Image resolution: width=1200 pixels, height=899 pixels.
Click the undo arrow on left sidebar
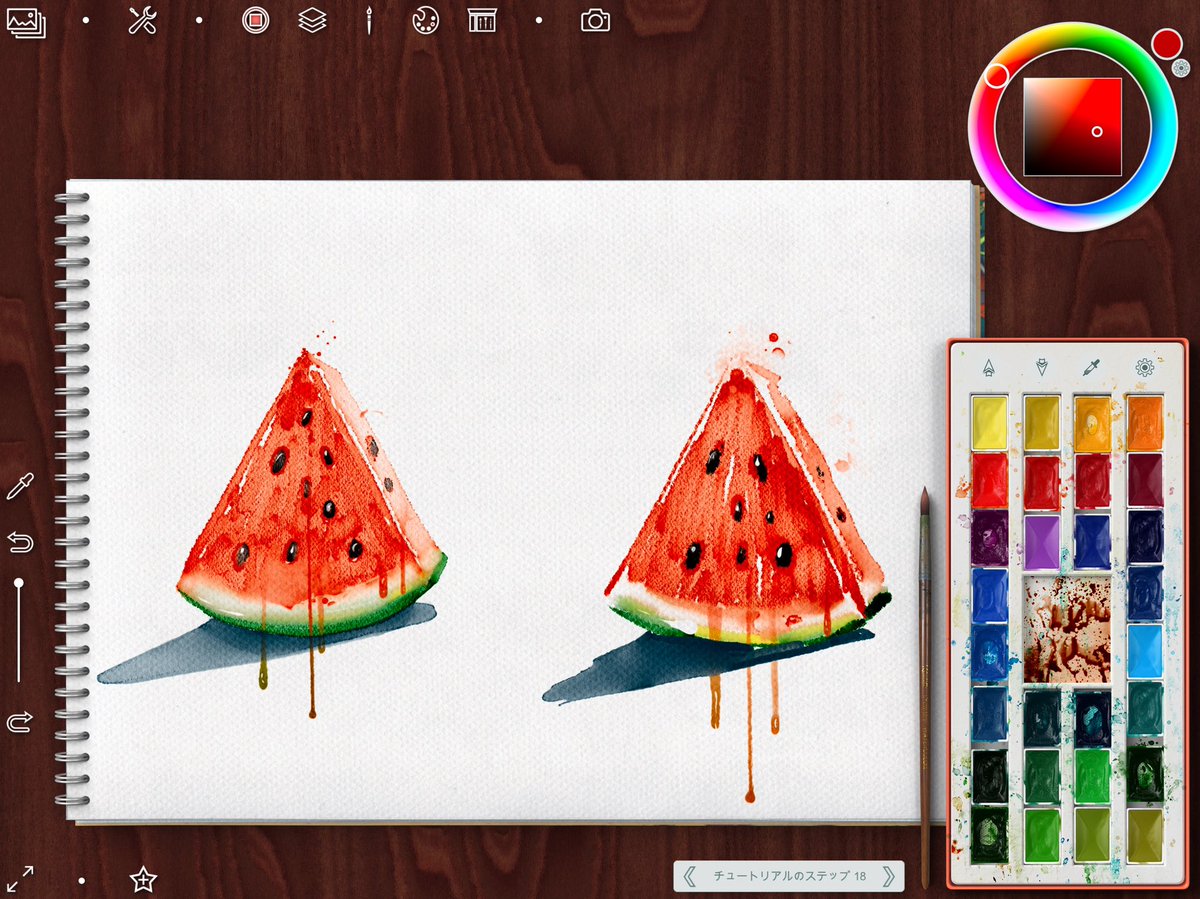[x=19, y=543]
